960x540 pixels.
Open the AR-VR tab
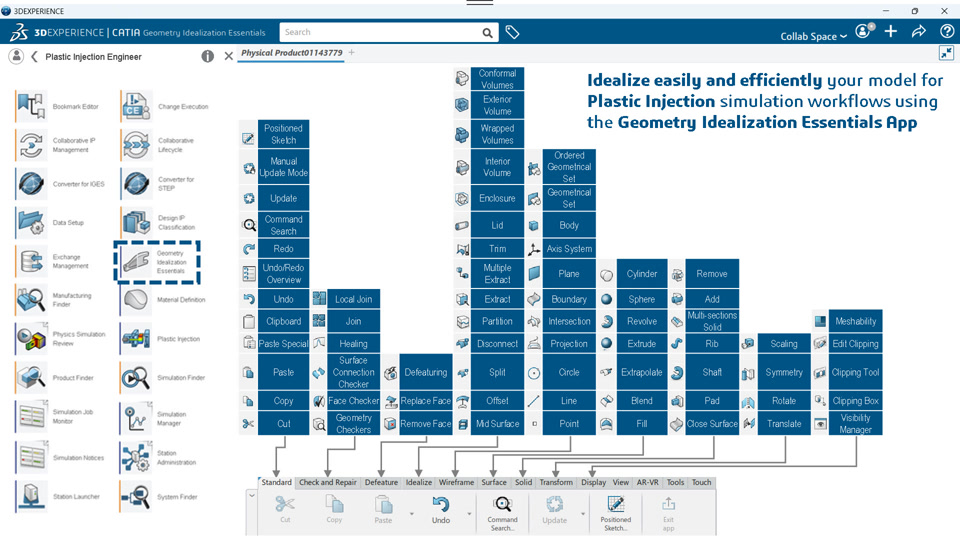[647, 482]
